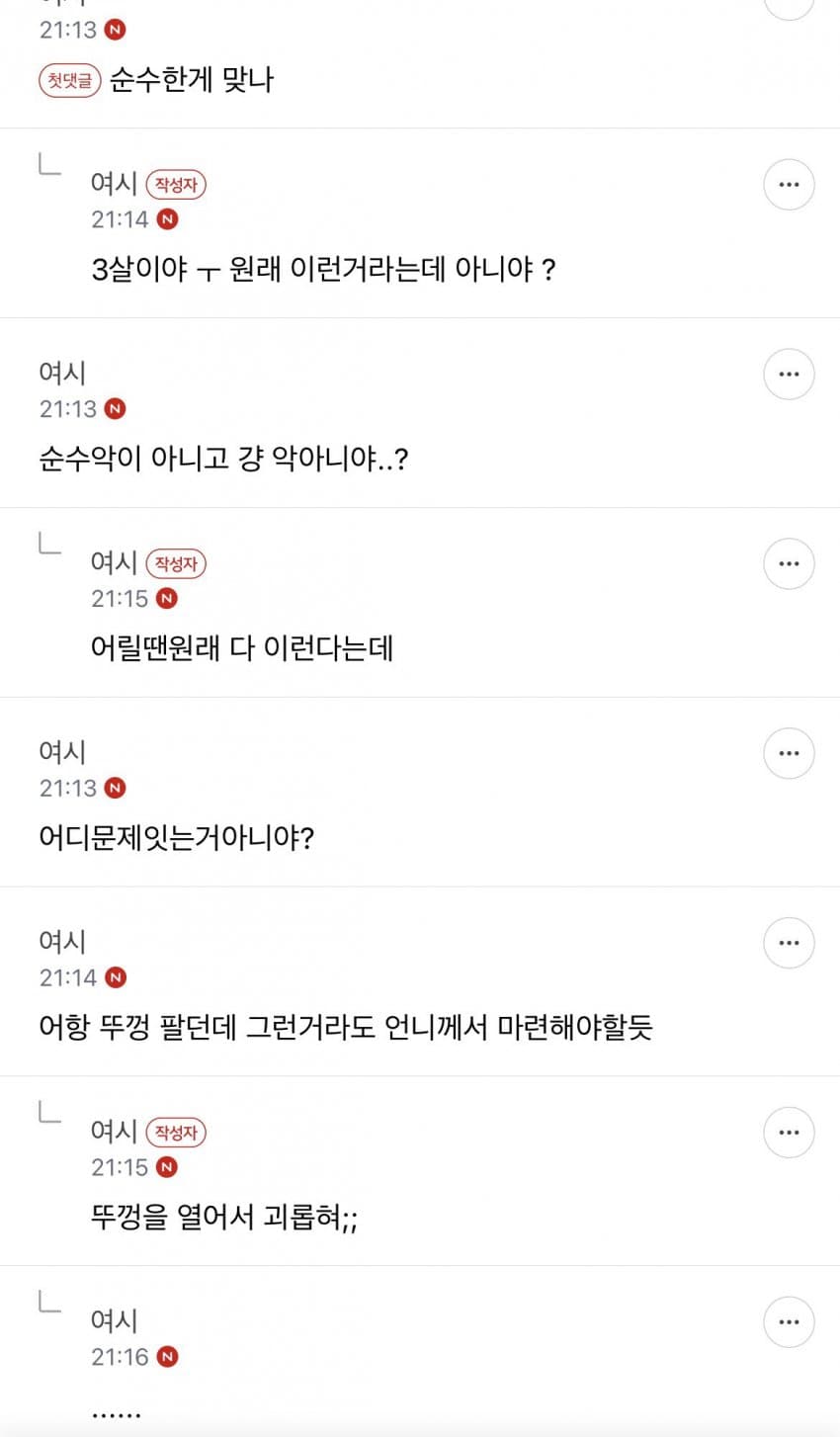This screenshot has height=1437, width=840.
Task: Click the N new badge next to 21:13 above "순수악이"
Action: click(x=116, y=409)
